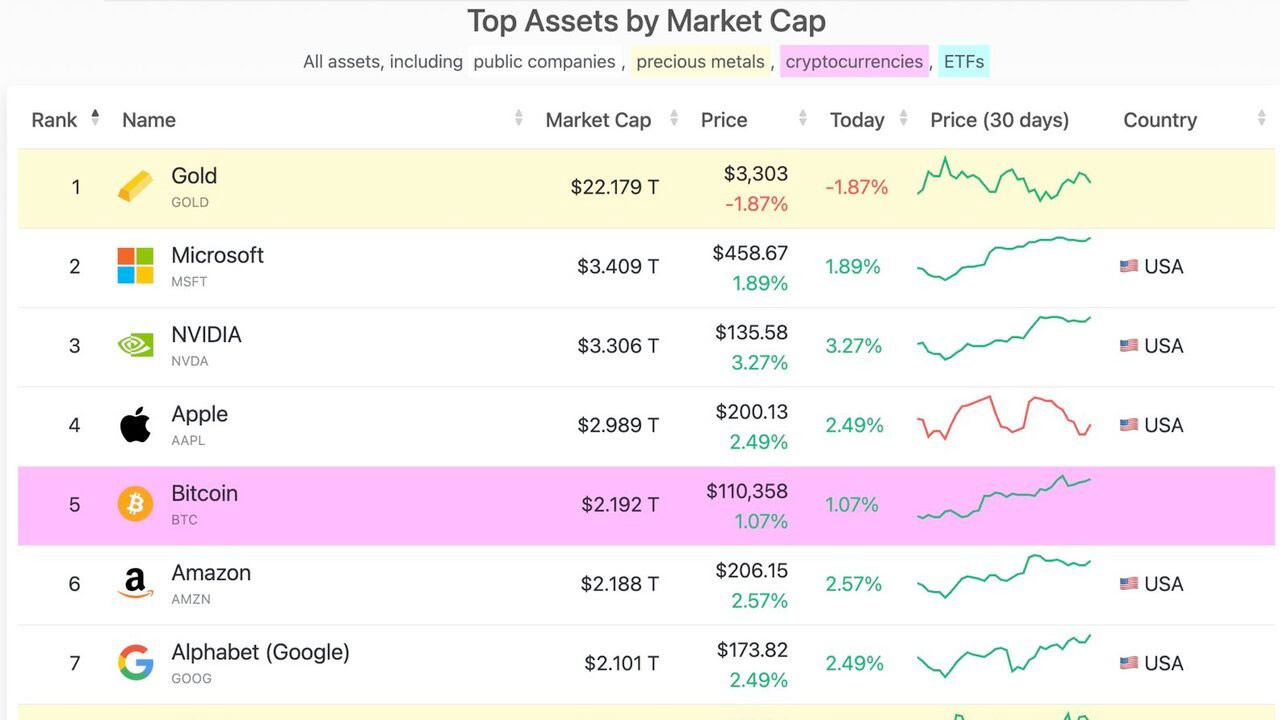Click the NVIDIA logo icon

[x=135, y=346]
